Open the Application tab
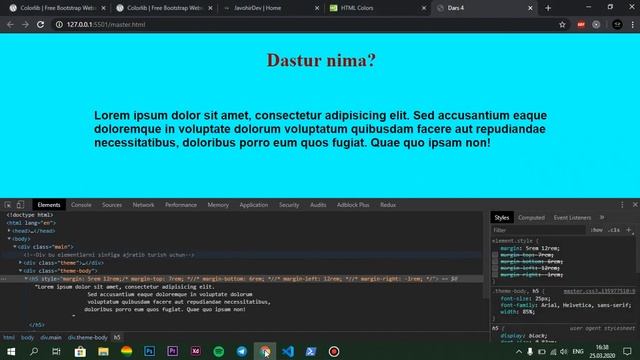 253,205
